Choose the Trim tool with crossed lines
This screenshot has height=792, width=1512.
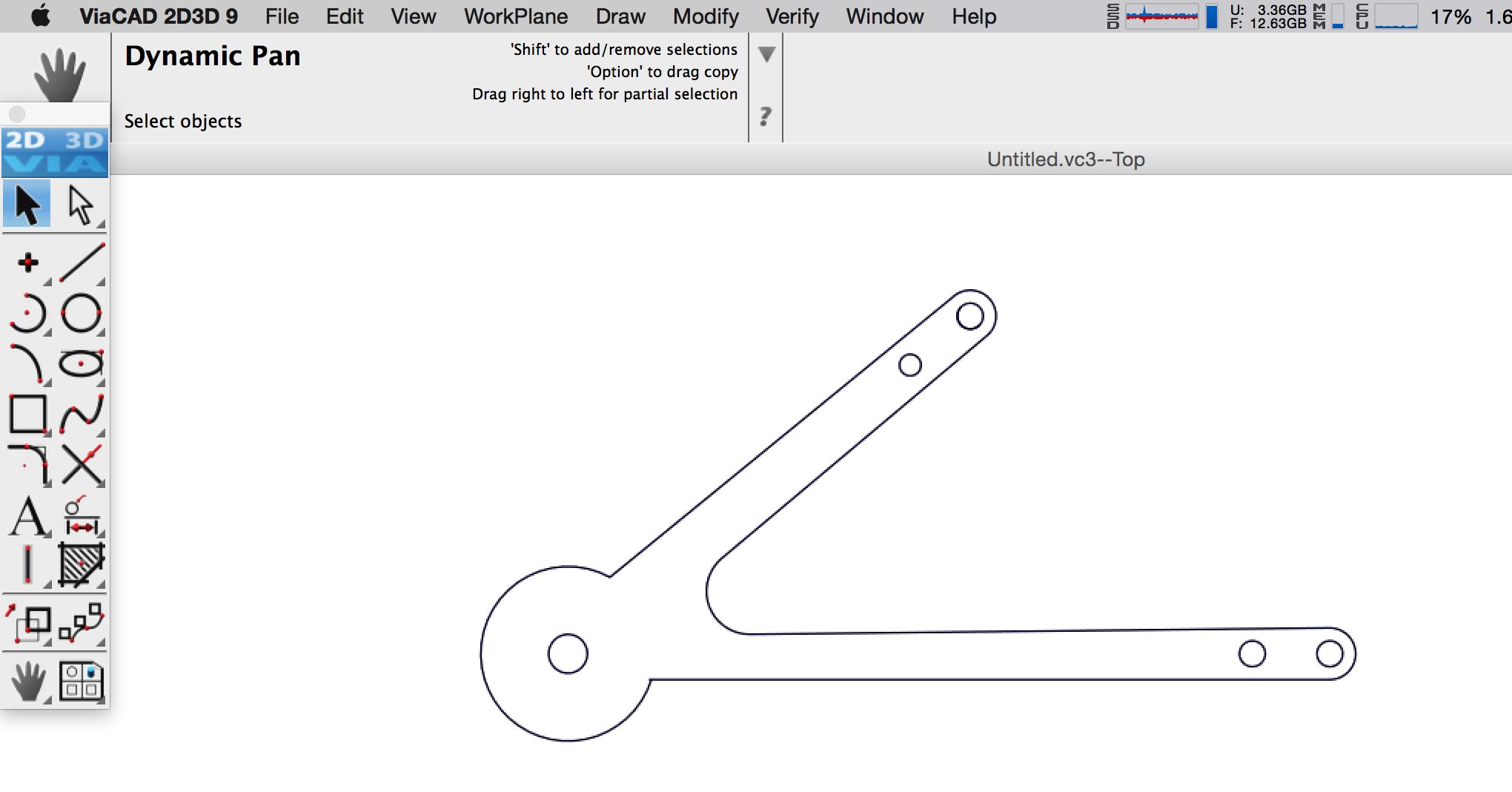pos(82,465)
